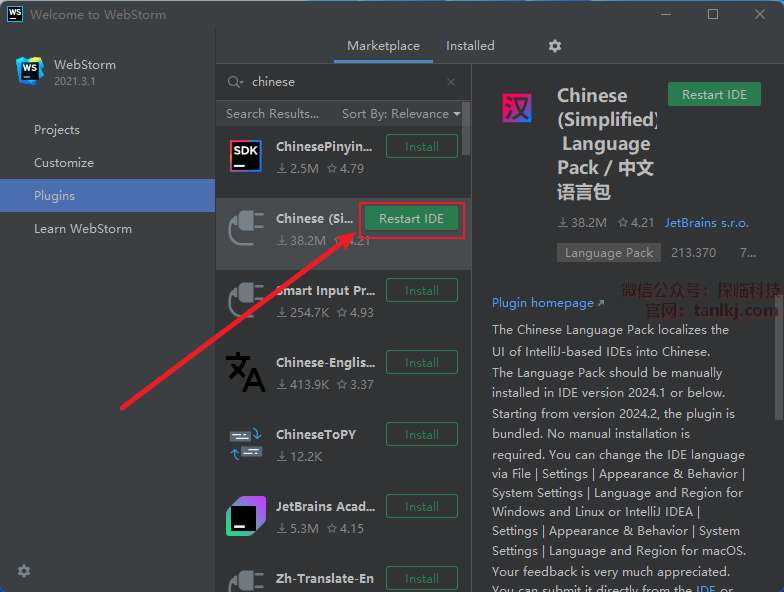Click the plugin list scrollbar
This screenshot has width=784, height=592.
pyautogui.click(x=466, y=129)
